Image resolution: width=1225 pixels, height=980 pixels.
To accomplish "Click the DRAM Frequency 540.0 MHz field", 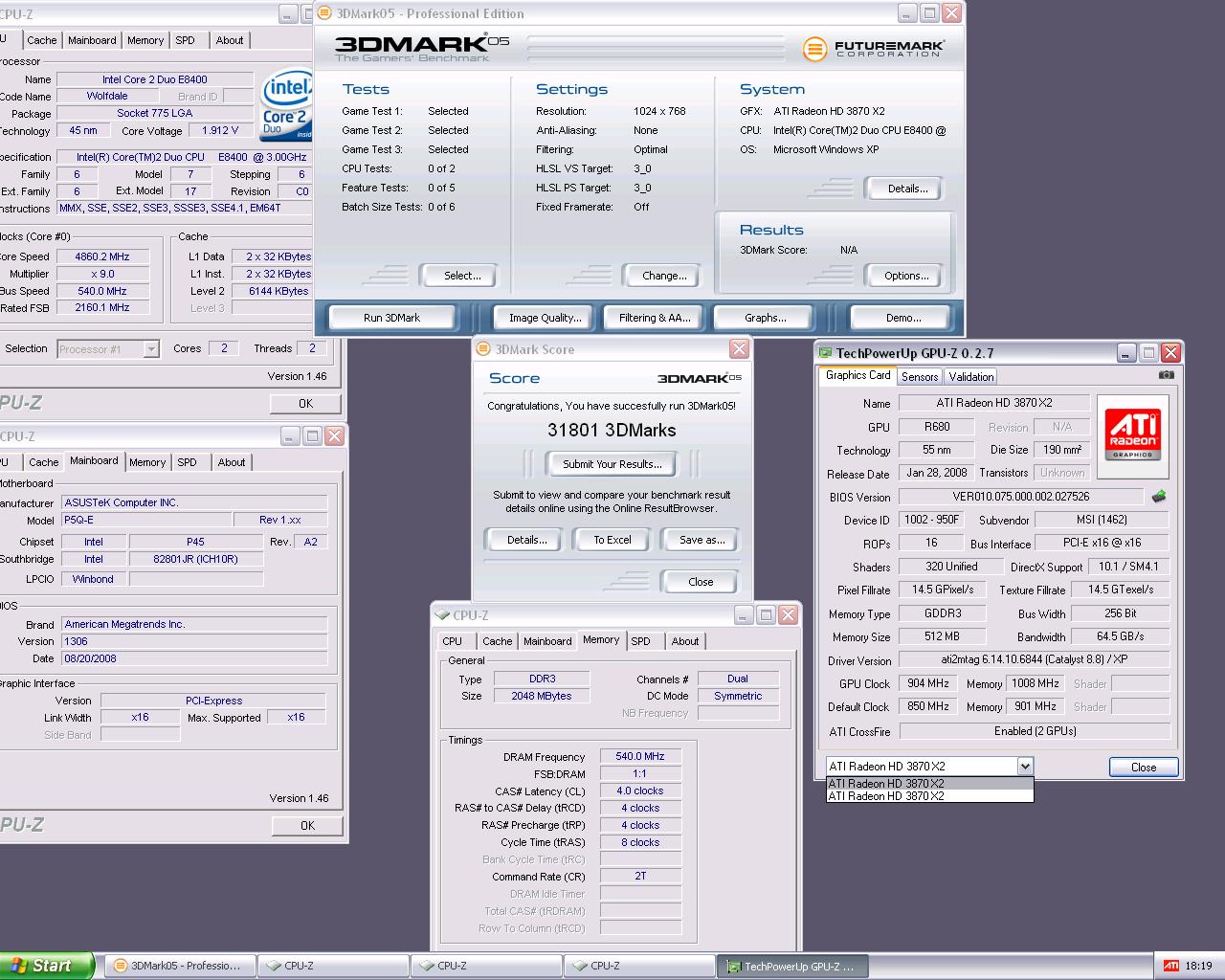I will tap(640, 756).
